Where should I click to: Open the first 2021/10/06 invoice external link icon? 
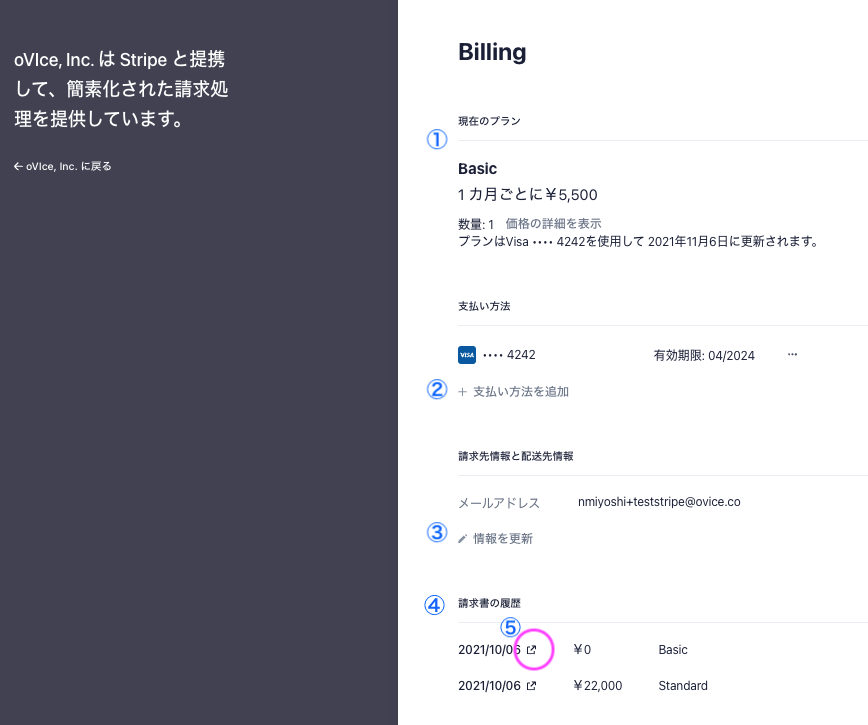(x=531, y=650)
